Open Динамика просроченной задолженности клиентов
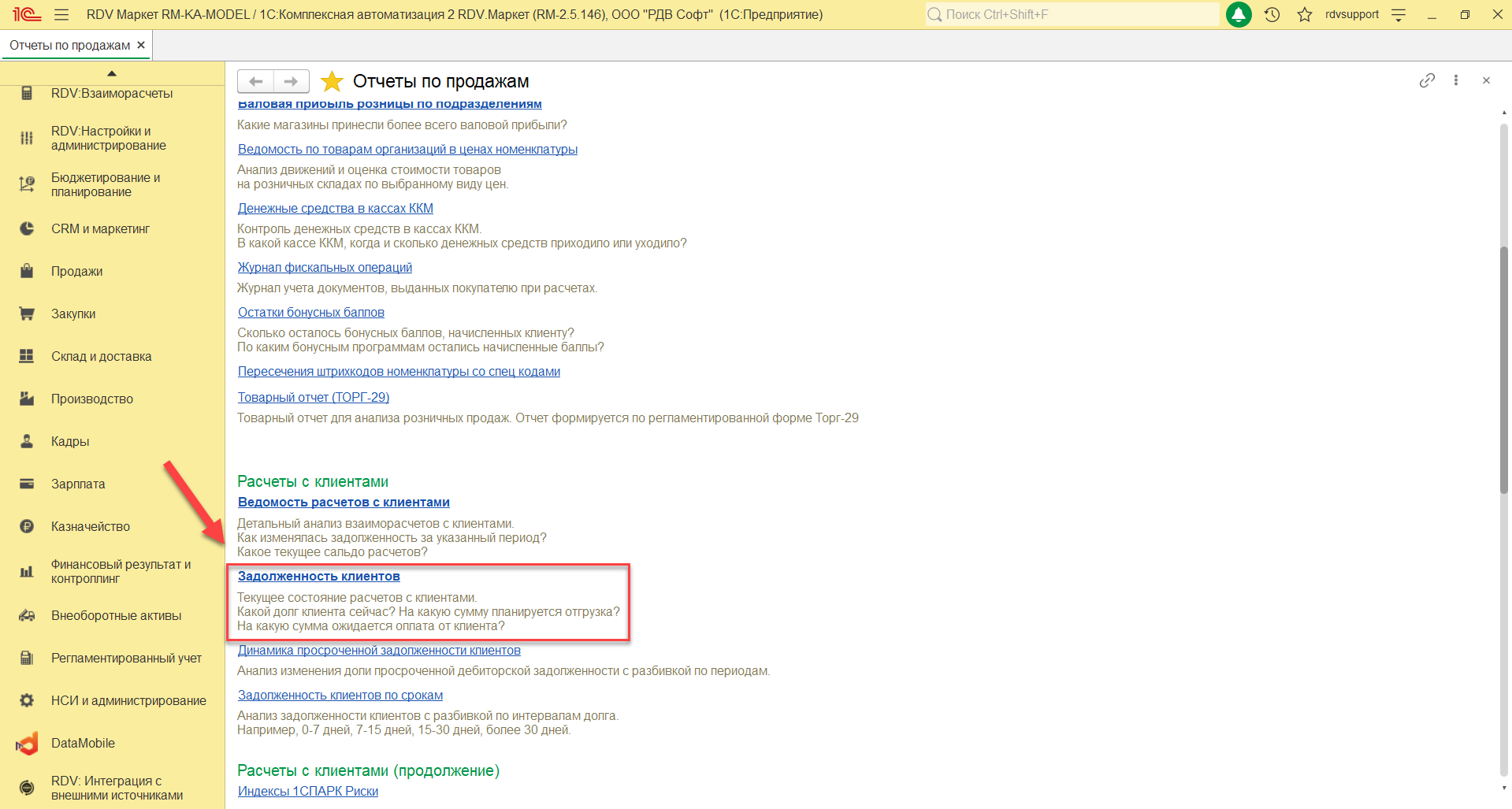This screenshot has height=809, width=1512. point(379,650)
